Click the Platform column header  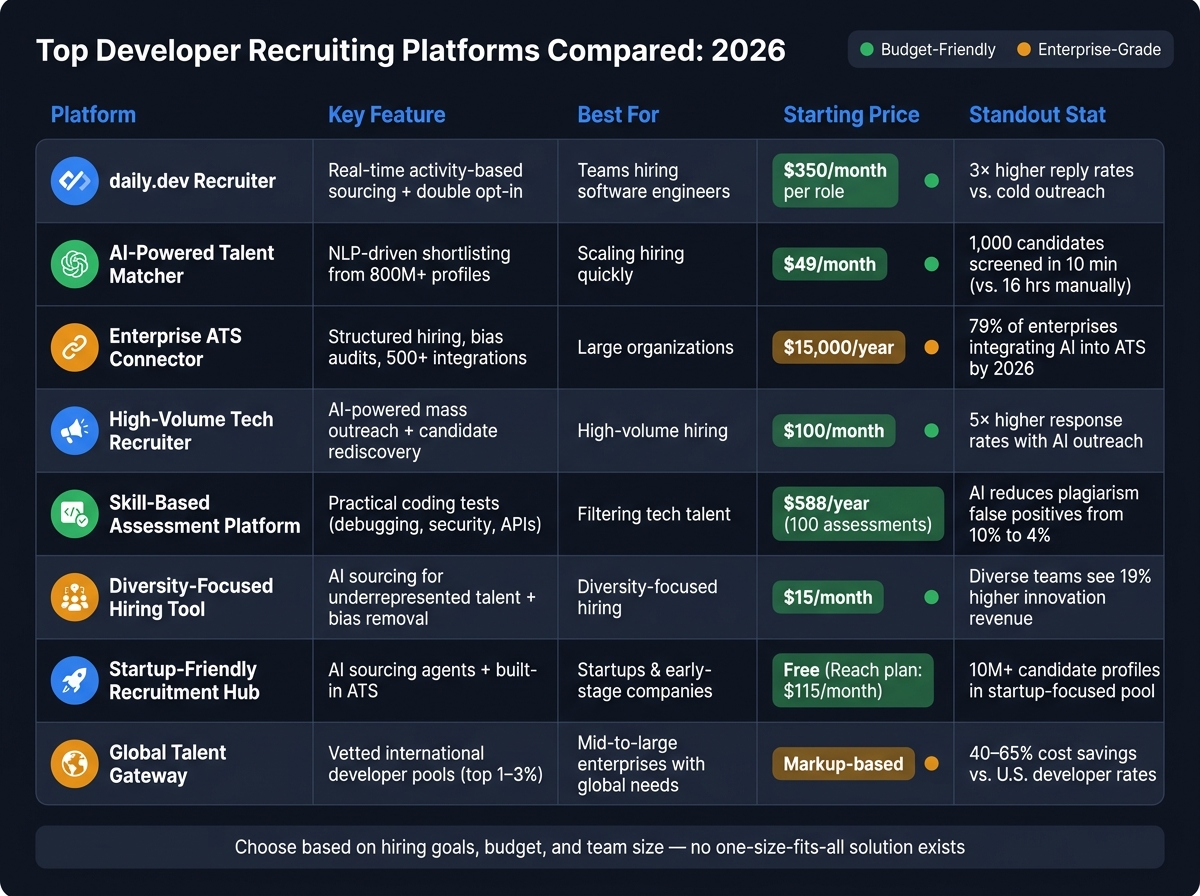93,114
